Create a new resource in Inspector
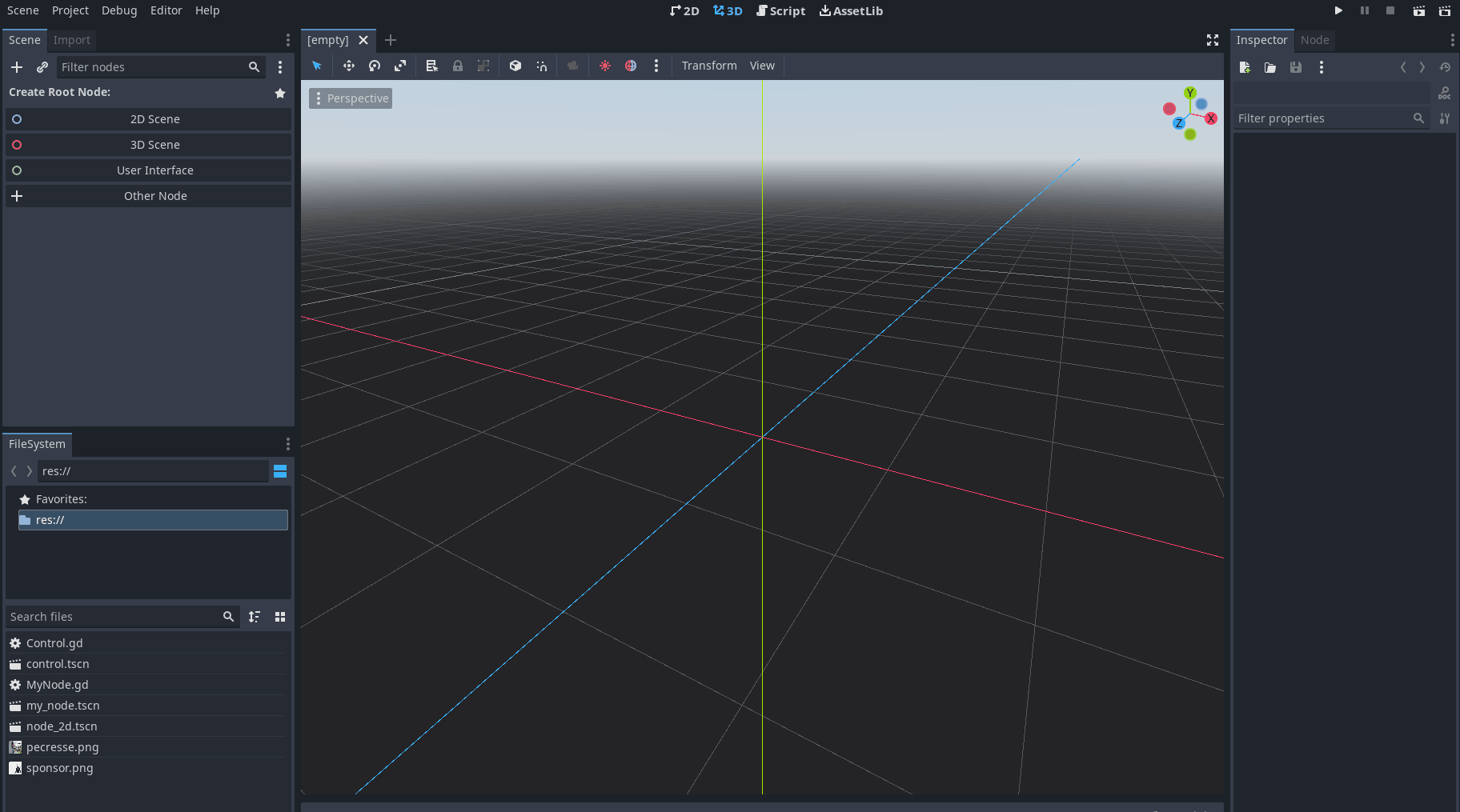The image size is (1460, 812). click(x=1245, y=67)
